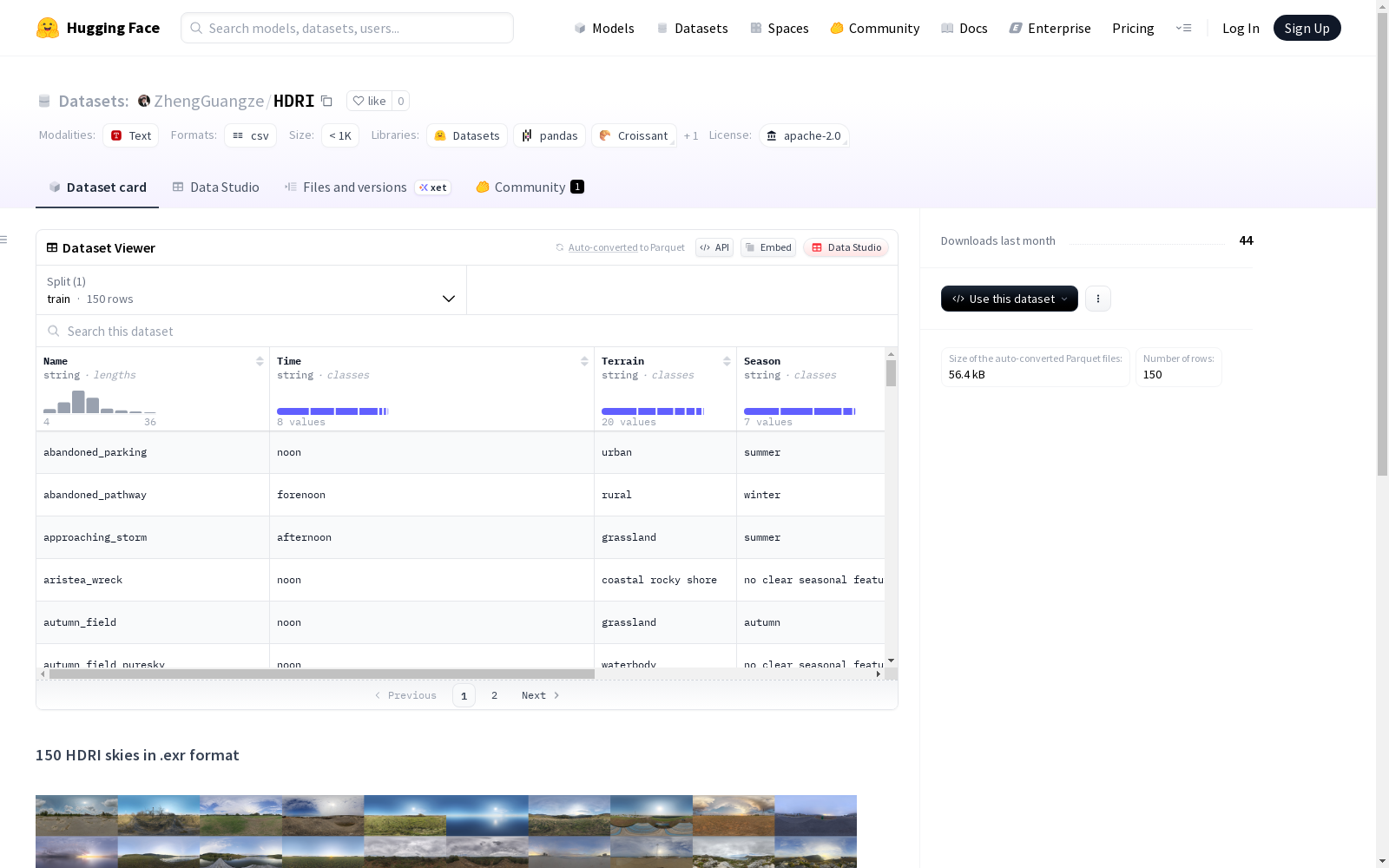The width and height of the screenshot is (1389, 868).
Task: Go to the Pricing page
Action: [x=1133, y=28]
